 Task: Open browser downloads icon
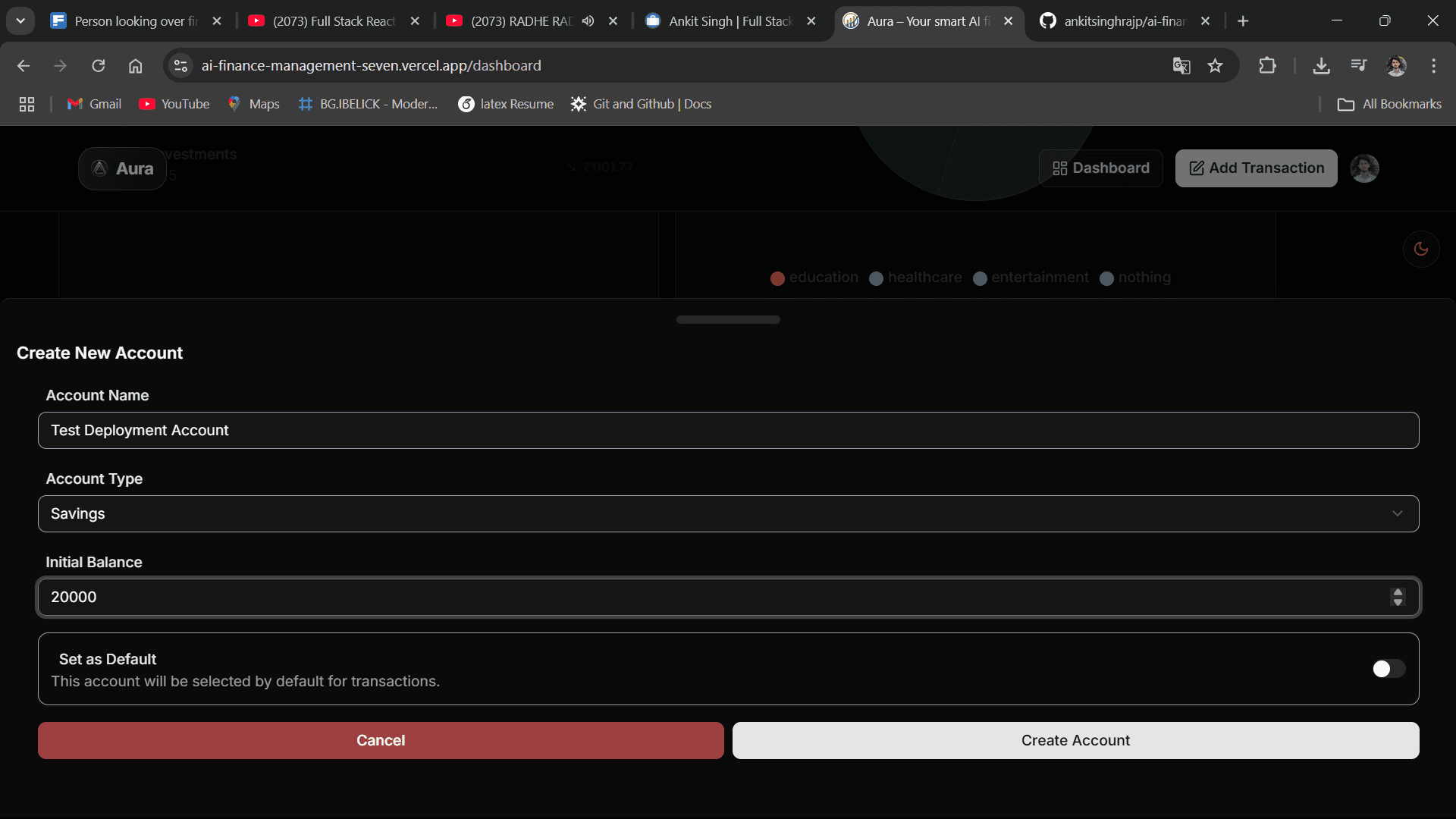[1321, 66]
